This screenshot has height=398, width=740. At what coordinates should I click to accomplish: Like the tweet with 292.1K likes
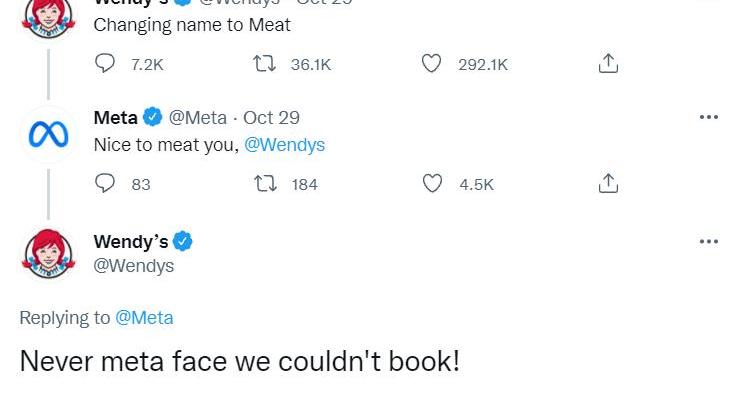click(431, 63)
